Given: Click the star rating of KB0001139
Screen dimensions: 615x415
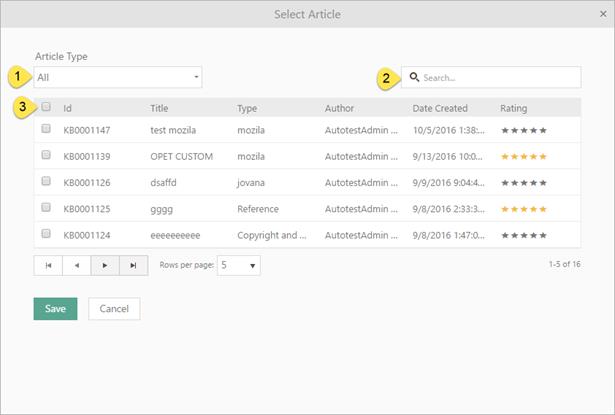Looking at the screenshot, I should tap(524, 157).
